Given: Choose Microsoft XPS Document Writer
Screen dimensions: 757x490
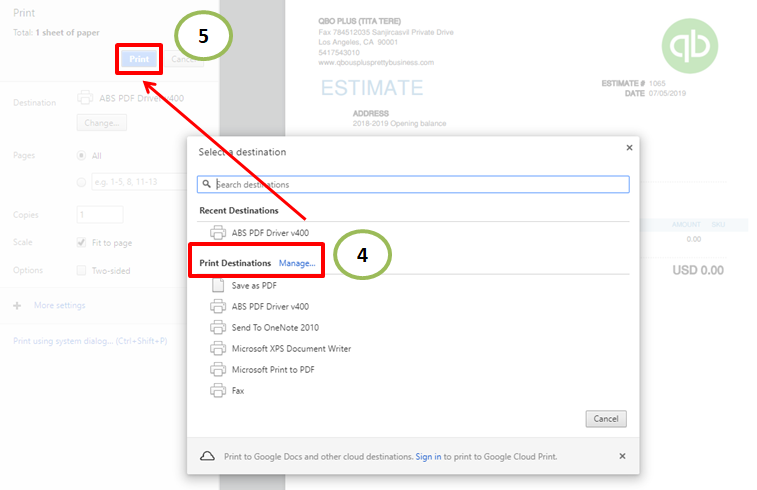Looking at the screenshot, I should (x=291, y=349).
